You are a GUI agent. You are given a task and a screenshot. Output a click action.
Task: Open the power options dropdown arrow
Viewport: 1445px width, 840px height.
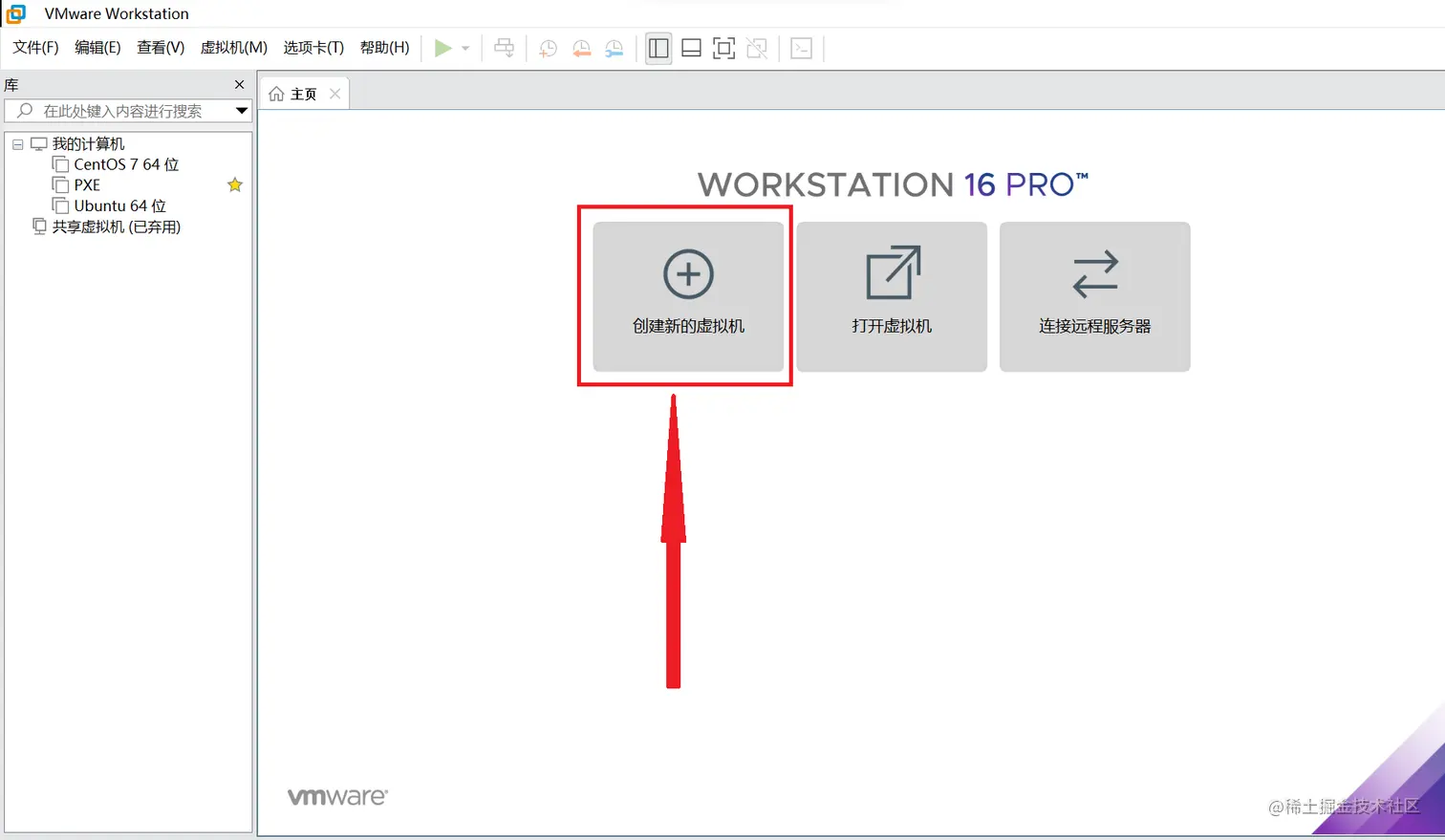(465, 48)
